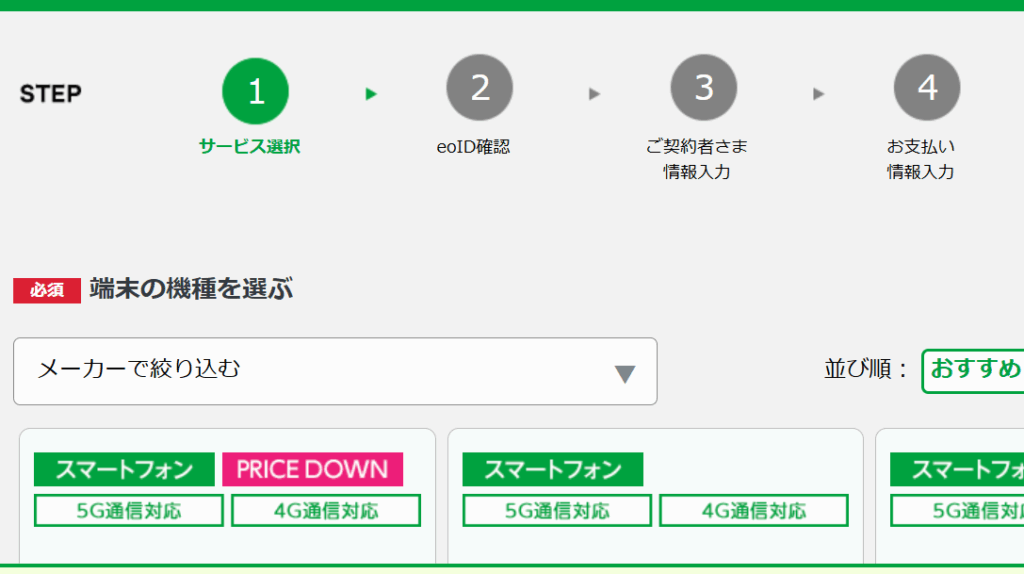Click the red 必須 required badge
The width and height of the screenshot is (1024, 574).
click(46, 290)
